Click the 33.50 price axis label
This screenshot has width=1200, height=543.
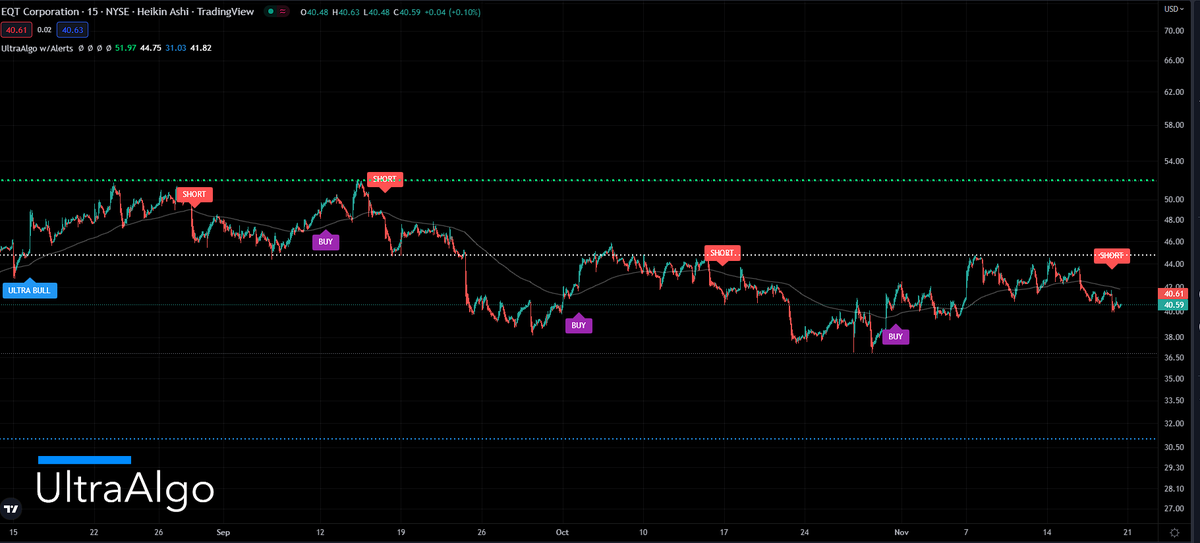tap(1174, 401)
